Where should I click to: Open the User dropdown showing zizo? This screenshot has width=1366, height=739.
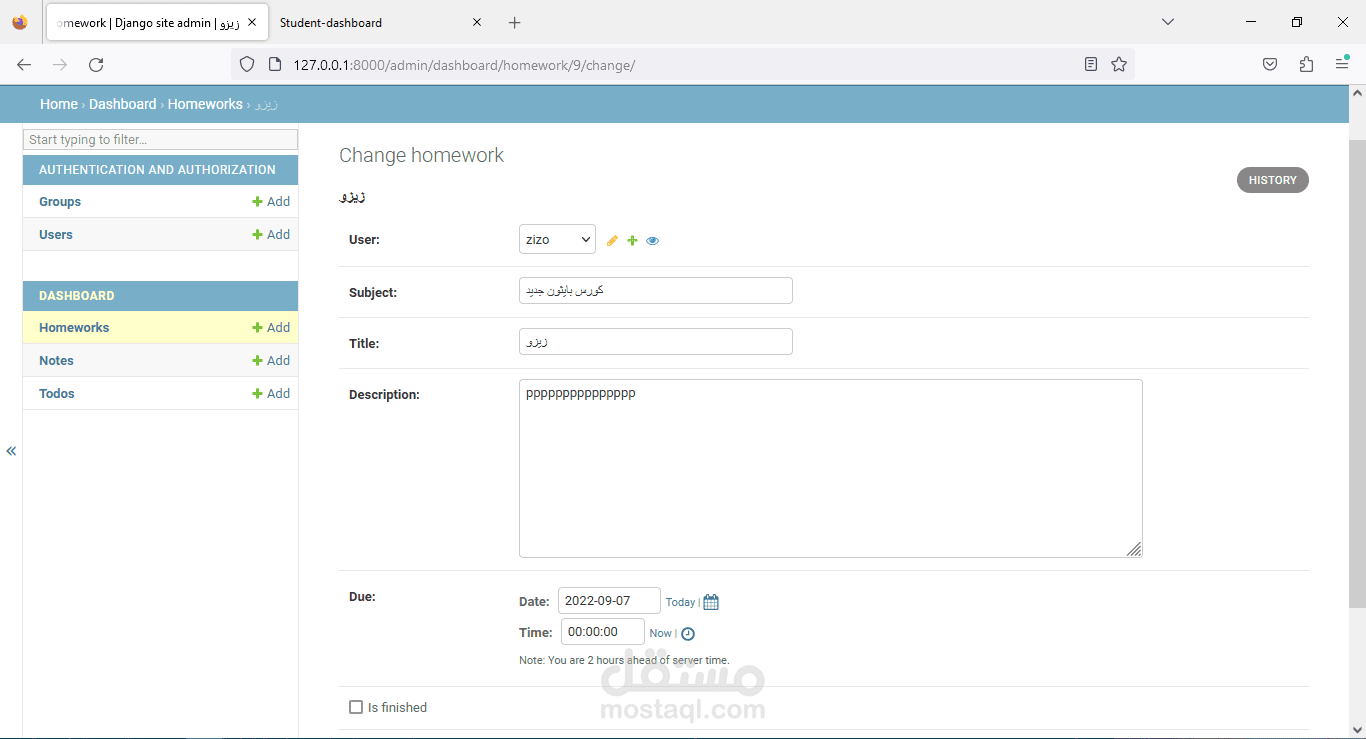557,239
